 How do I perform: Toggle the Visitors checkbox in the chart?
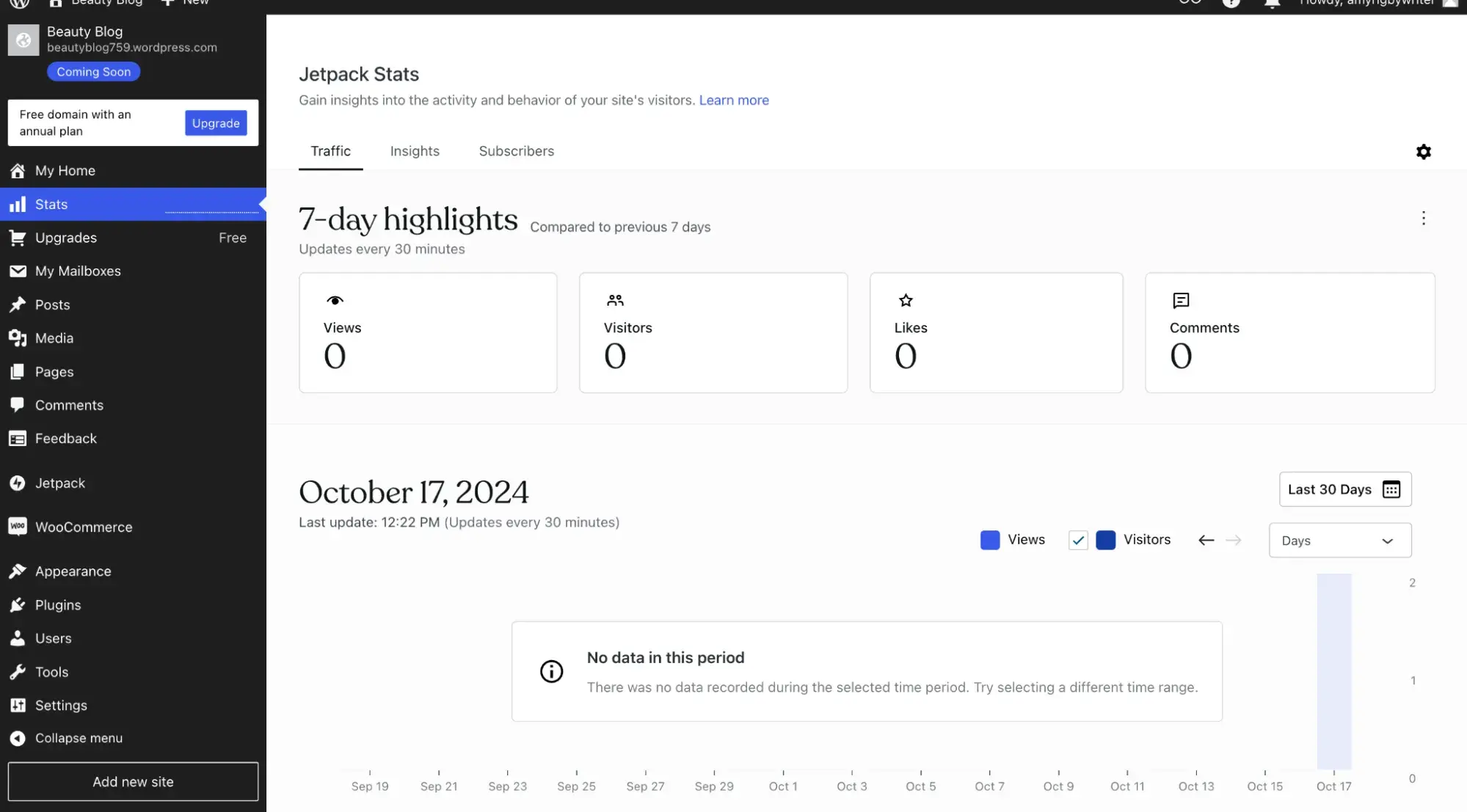coord(1078,539)
